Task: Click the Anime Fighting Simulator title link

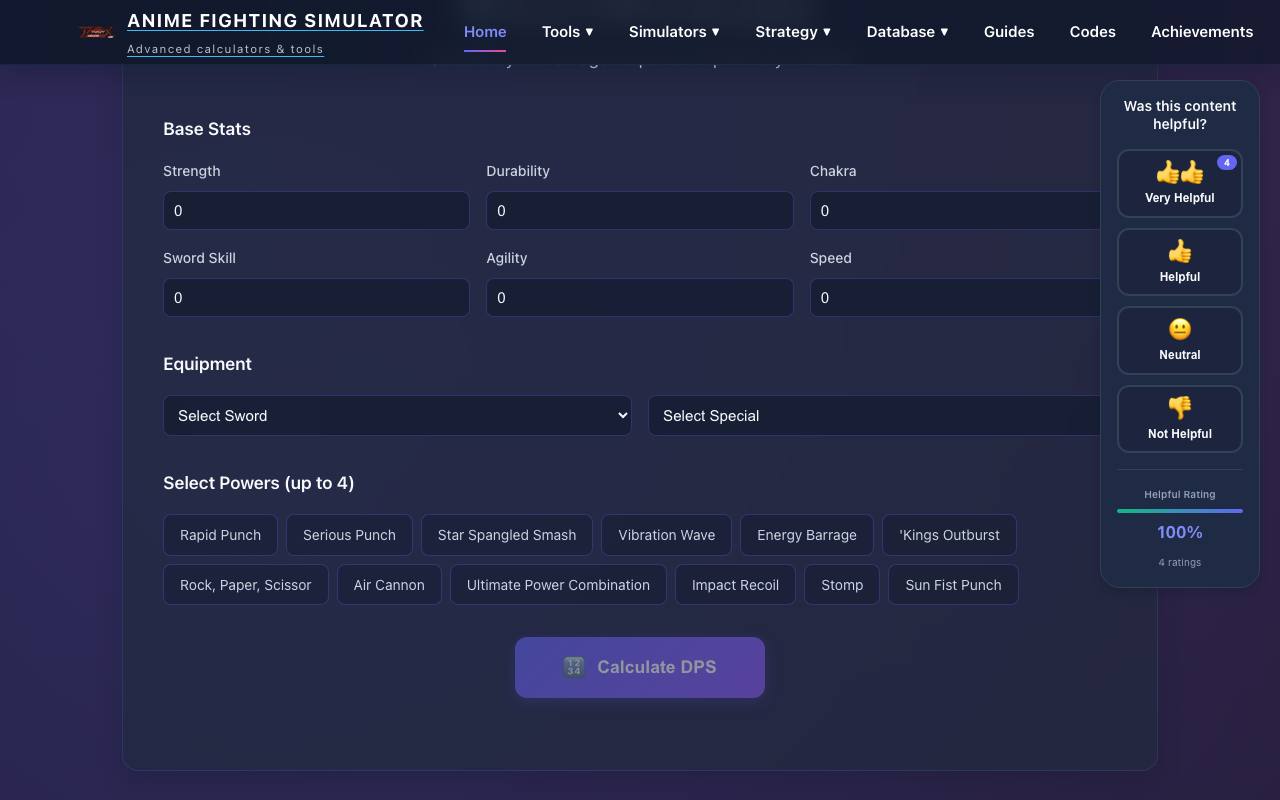Action: click(x=275, y=21)
